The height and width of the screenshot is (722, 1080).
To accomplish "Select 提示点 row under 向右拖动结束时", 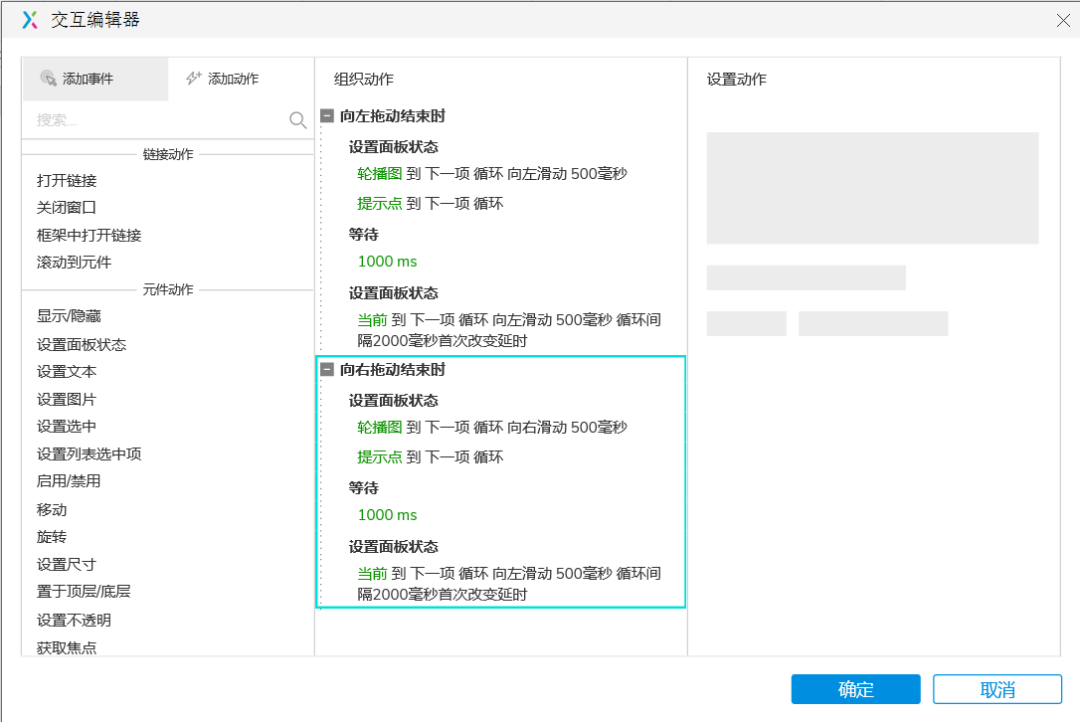I will pos(430,457).
